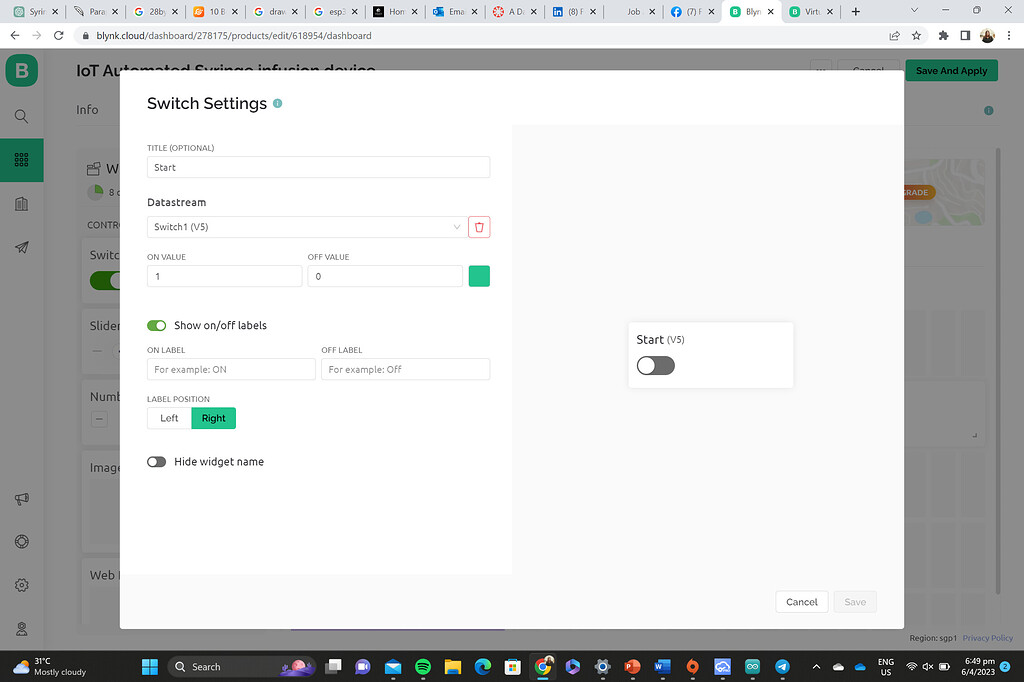
Task: Toggle the Start (V5) preview switch
Action: (x=656, y=365)
